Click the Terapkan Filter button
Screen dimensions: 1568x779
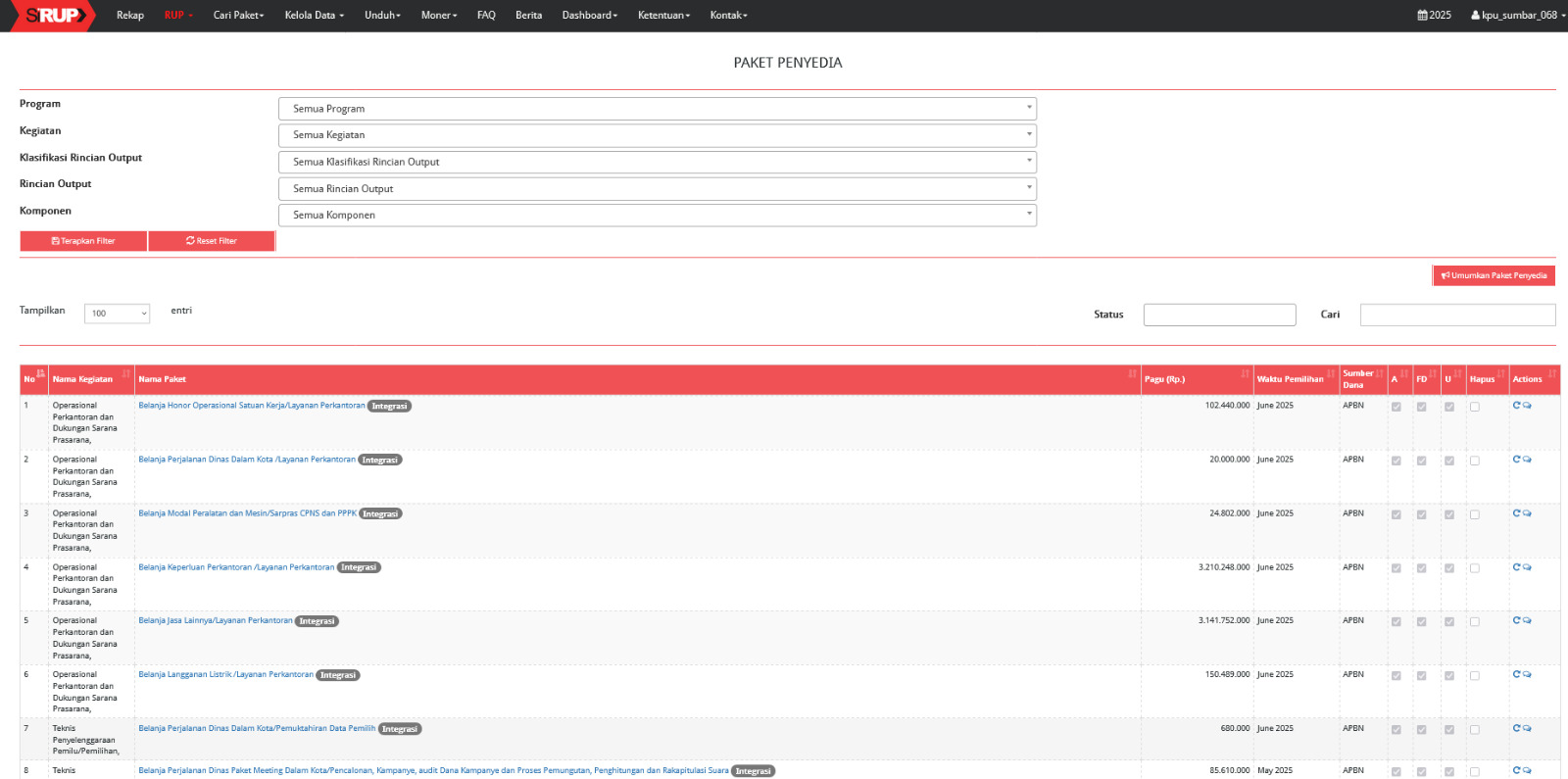(x=83, y=241)
